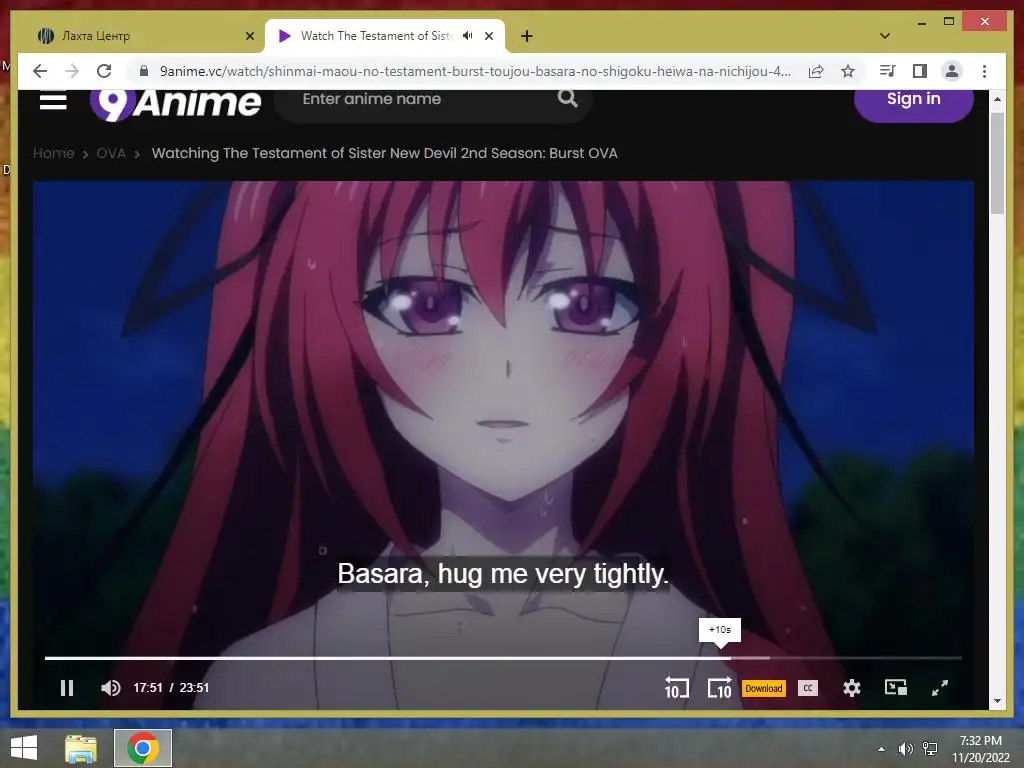Pause the video playback
Viewport: 1024px width, 768px height.
coord(67,688)
